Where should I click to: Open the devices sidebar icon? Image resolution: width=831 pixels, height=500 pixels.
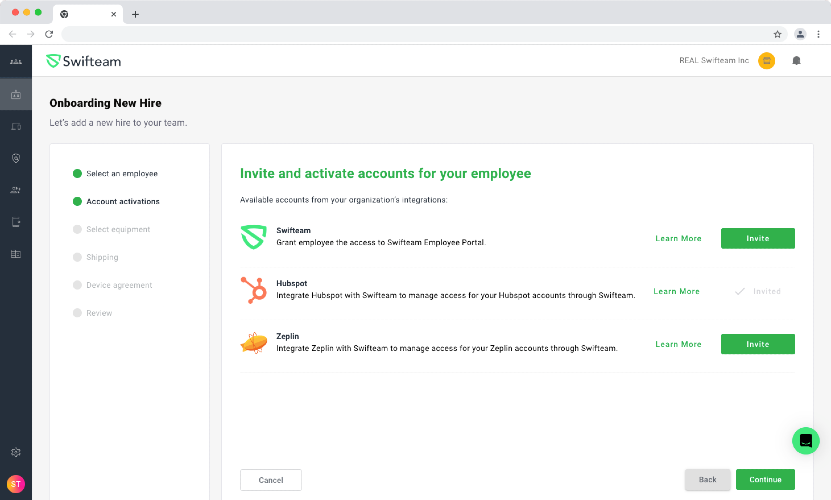[x=16, y=127]
